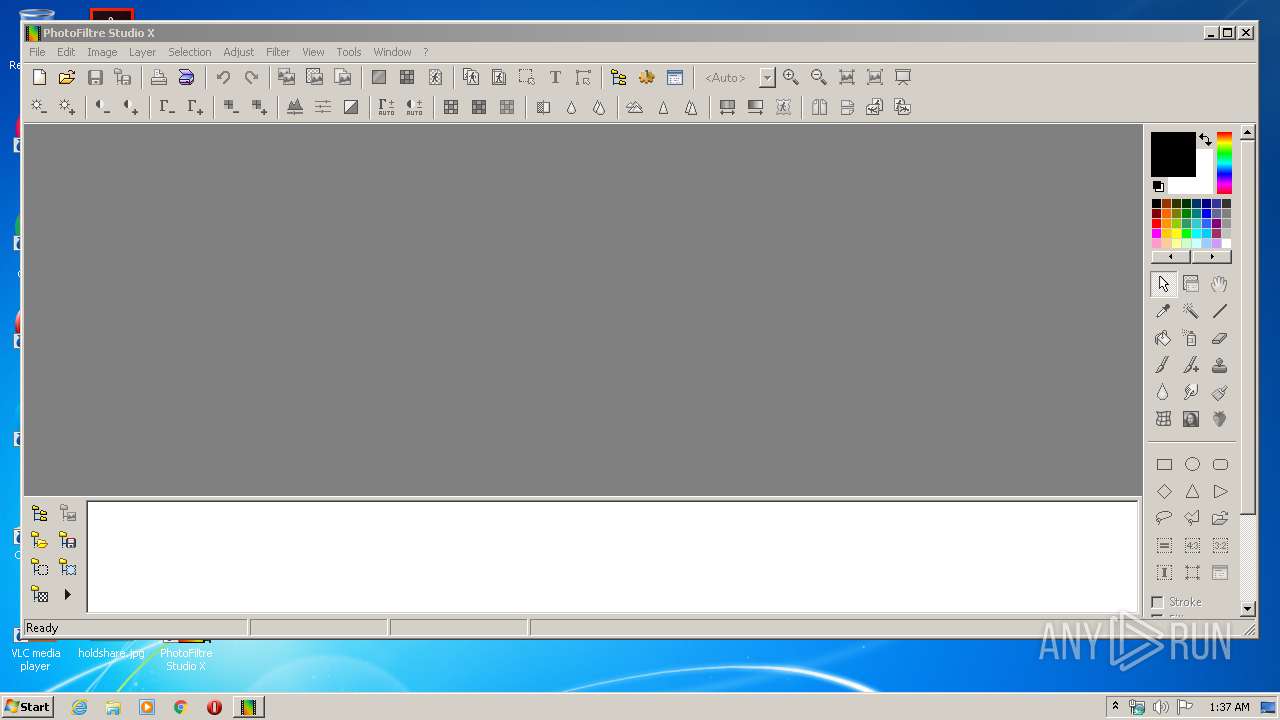Open an image file via the folder icon
Viewport: 1280px width, 720px height.
coord(67,77)
